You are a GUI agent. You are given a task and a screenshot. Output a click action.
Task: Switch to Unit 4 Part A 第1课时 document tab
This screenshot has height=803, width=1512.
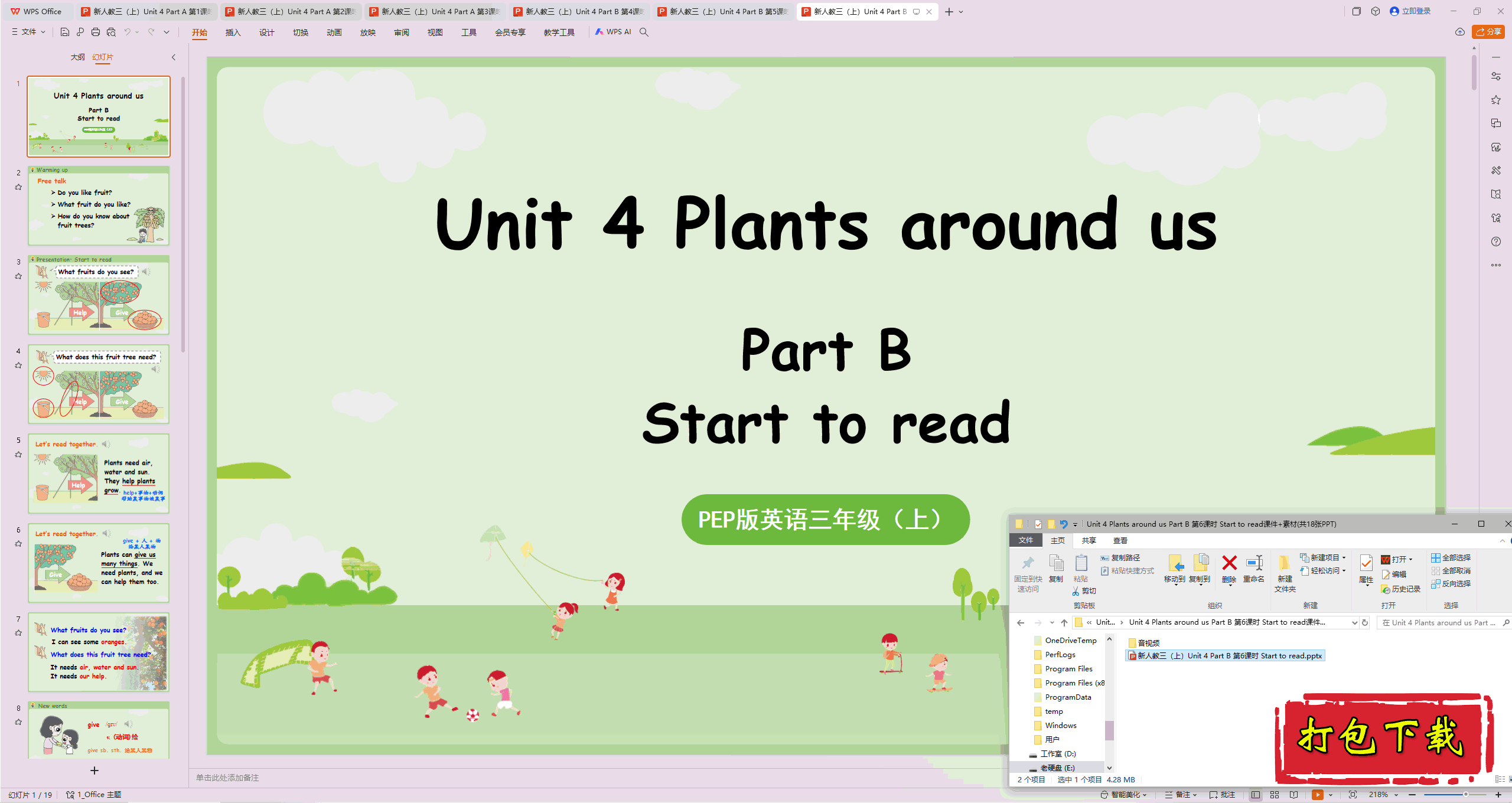146,11
